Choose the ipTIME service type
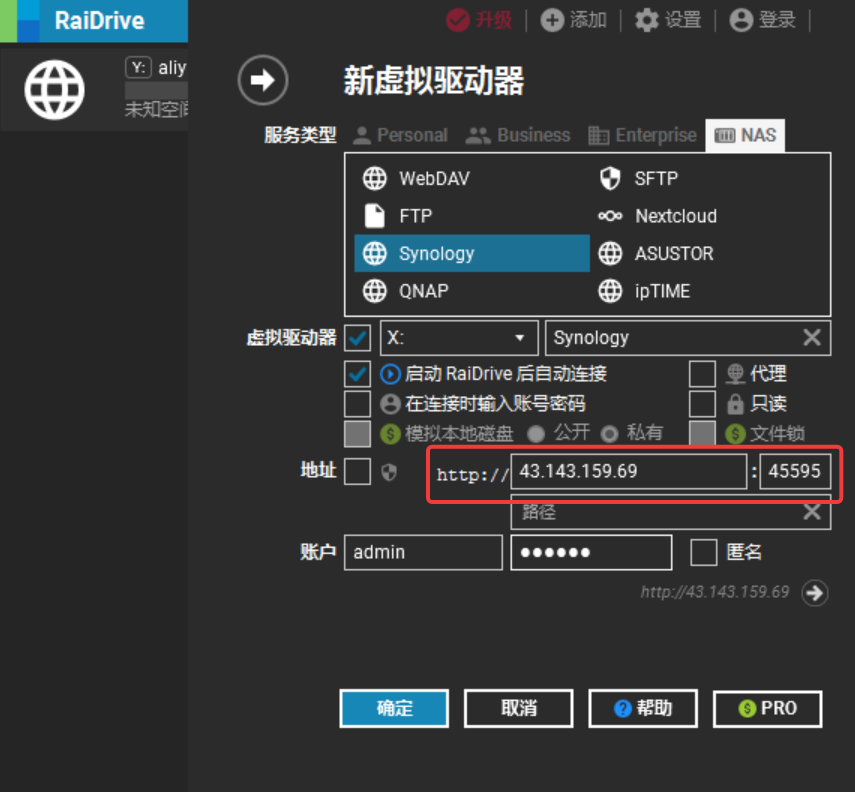The width and height of the screenshot is (855, 792). tap(709, 291)
